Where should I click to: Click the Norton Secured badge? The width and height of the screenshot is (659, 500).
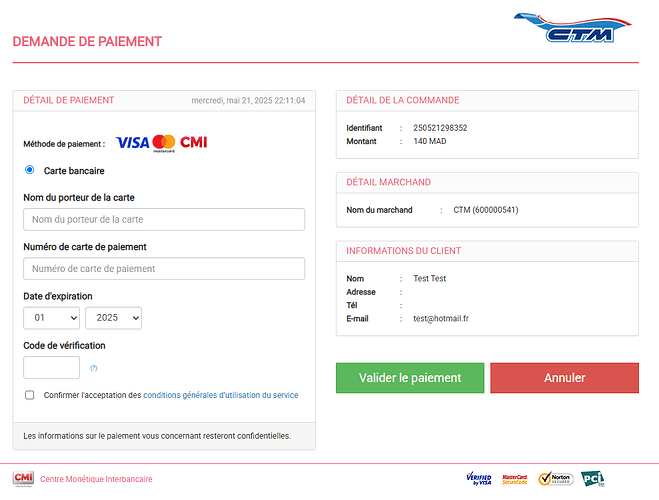556,479
